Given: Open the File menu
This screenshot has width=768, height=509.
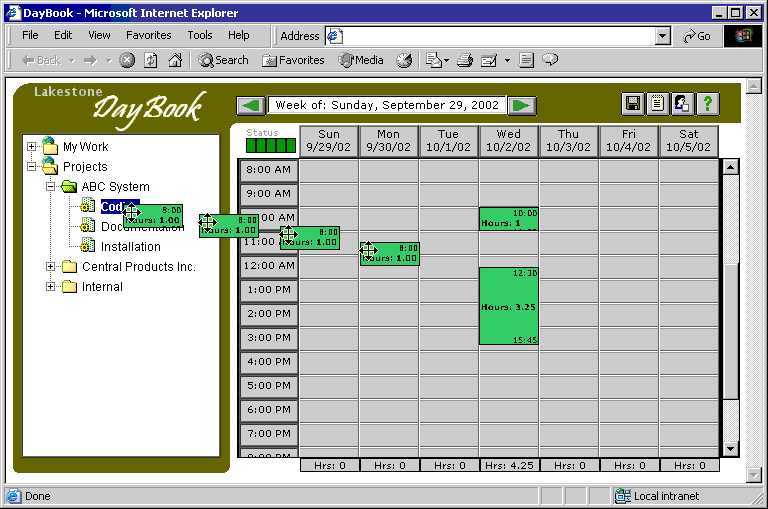Looking at the screenshot, I should click(30, 35).
